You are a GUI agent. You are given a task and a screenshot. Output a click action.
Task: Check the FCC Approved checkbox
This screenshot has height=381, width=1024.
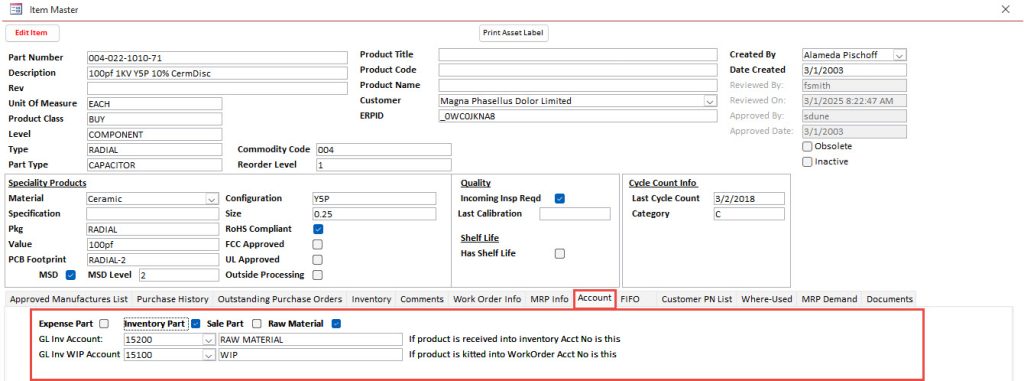(x=318, y=244)
